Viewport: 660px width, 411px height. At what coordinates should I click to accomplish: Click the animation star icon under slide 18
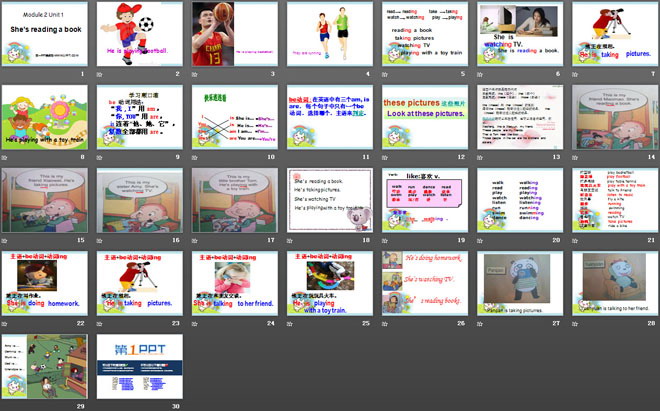(x=290, y=241)
